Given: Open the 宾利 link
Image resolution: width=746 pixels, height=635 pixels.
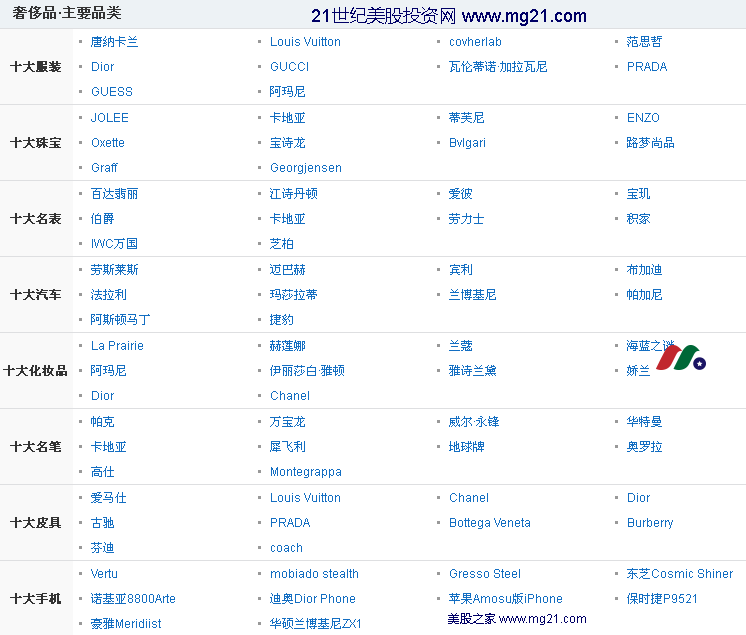Looking at the screenshot, I should 461,270.
